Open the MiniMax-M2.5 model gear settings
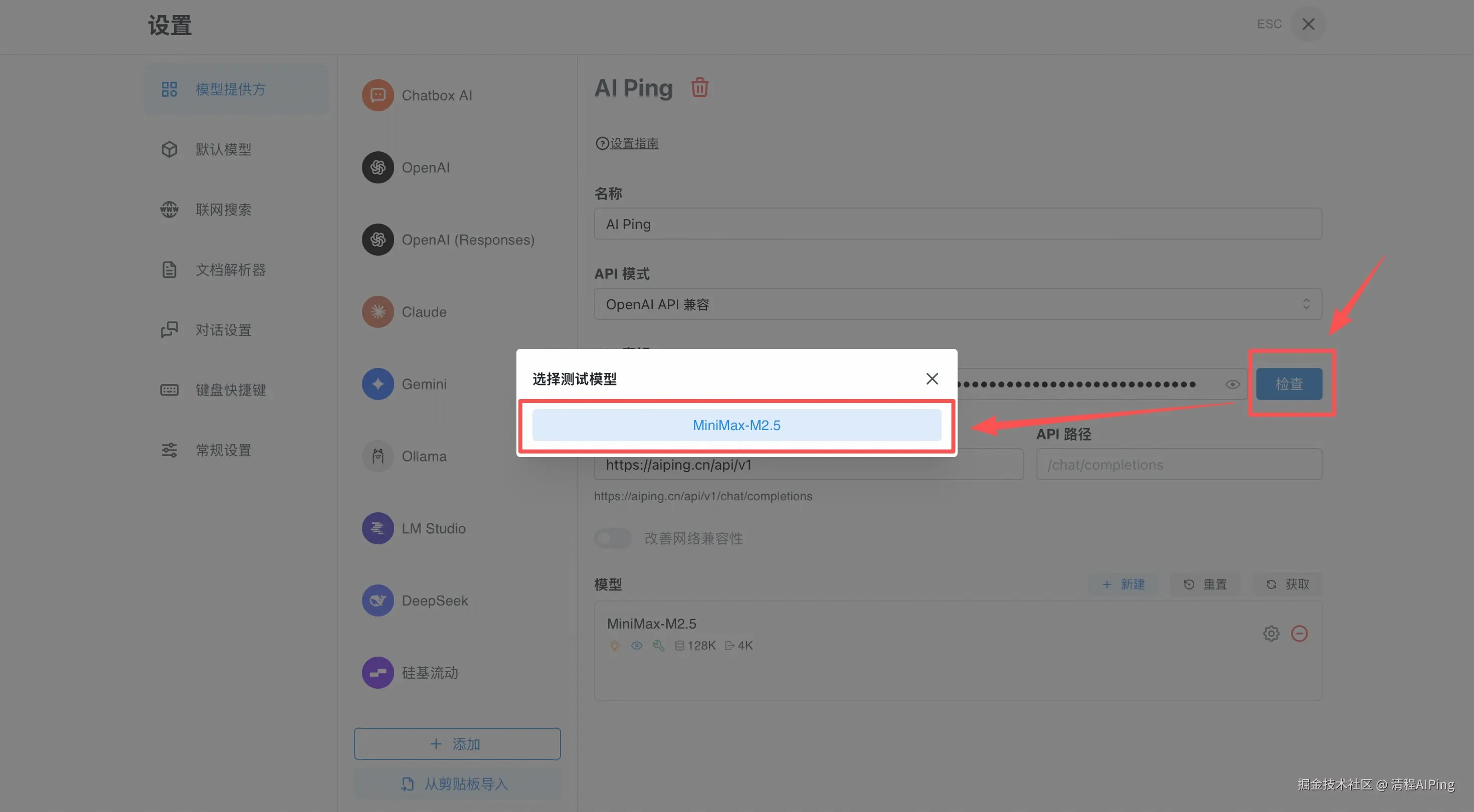 [x=1271, y=634]
